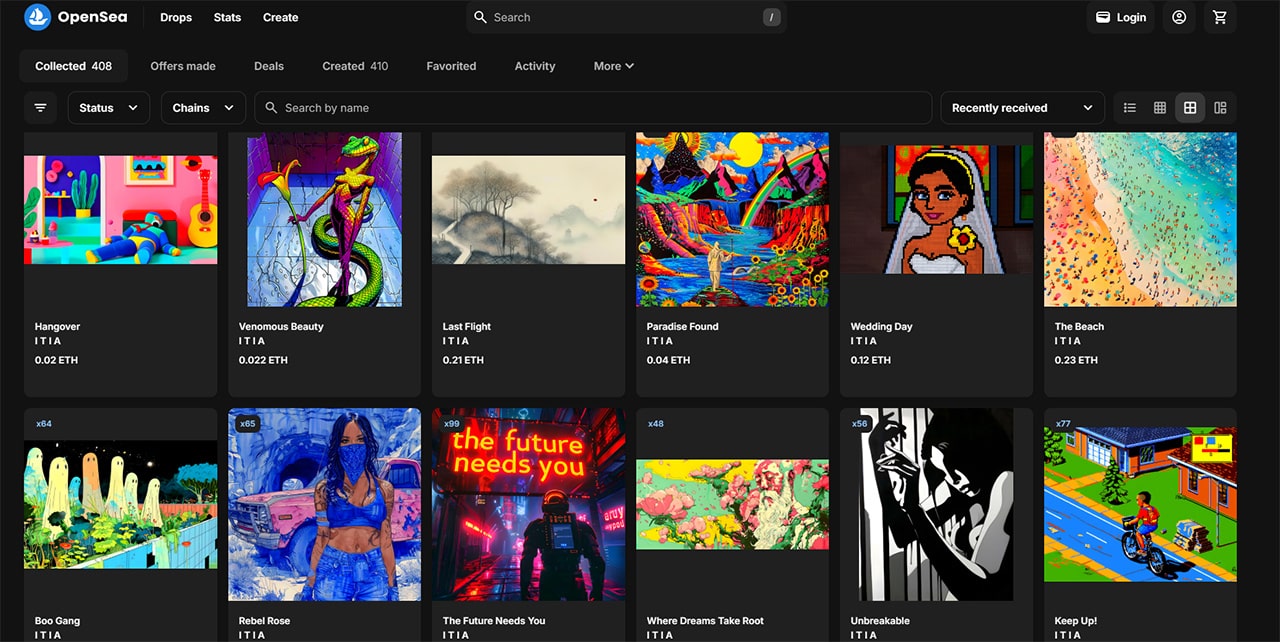The width and height of the screenshot is (1280, 642).
Task: Click the Keep Up! title
Action: (x=1075, y=621)
